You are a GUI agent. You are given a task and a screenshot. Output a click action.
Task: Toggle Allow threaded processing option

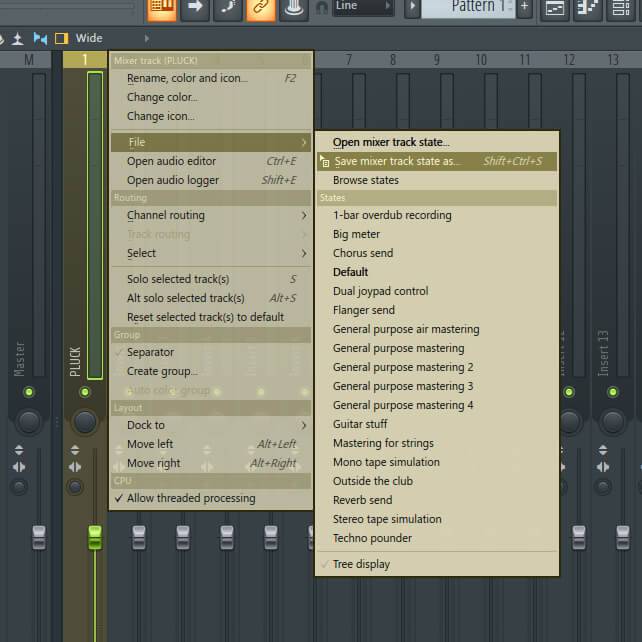tap(190, 498)
